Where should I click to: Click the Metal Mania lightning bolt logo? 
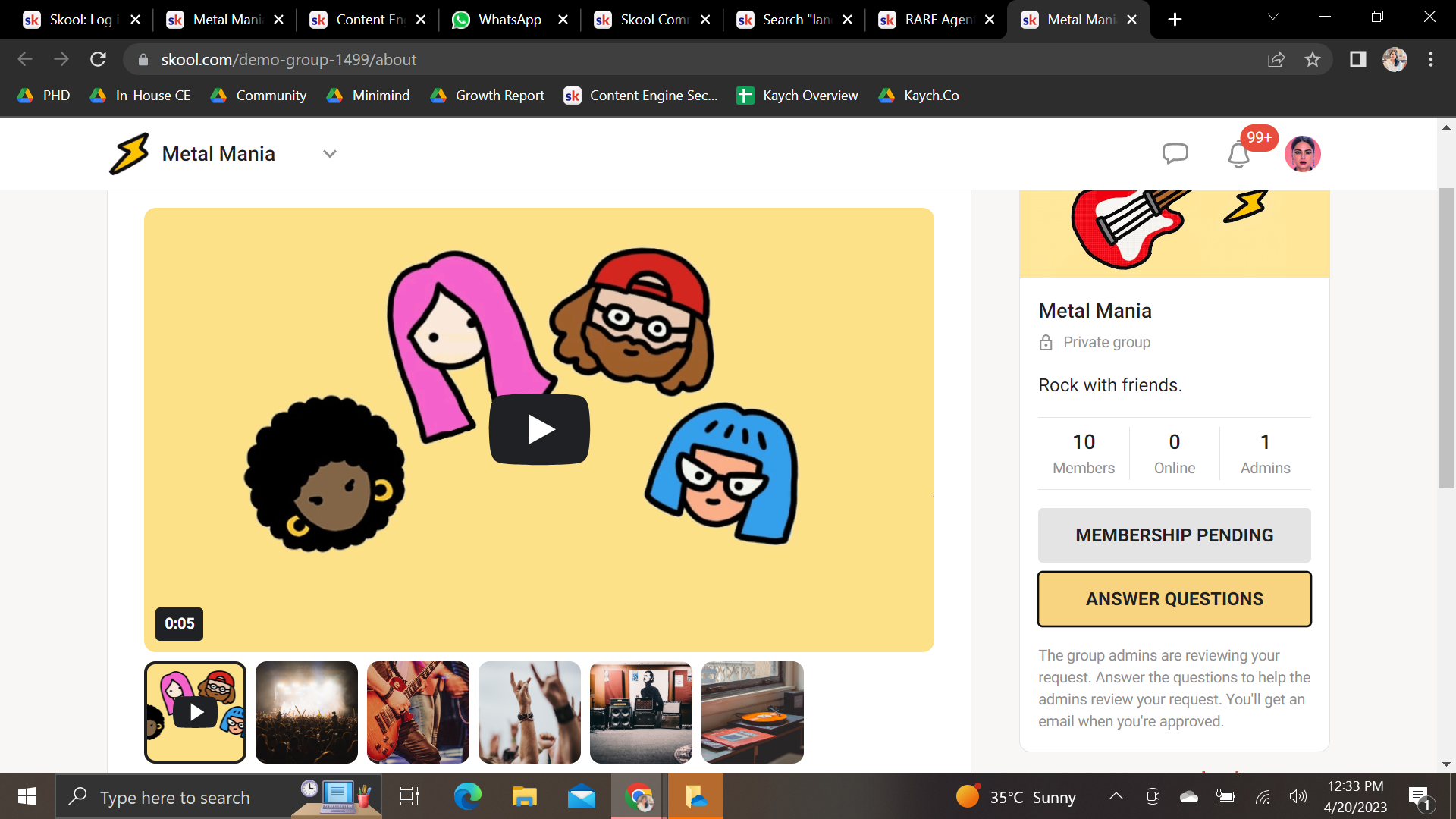point(130,153)
